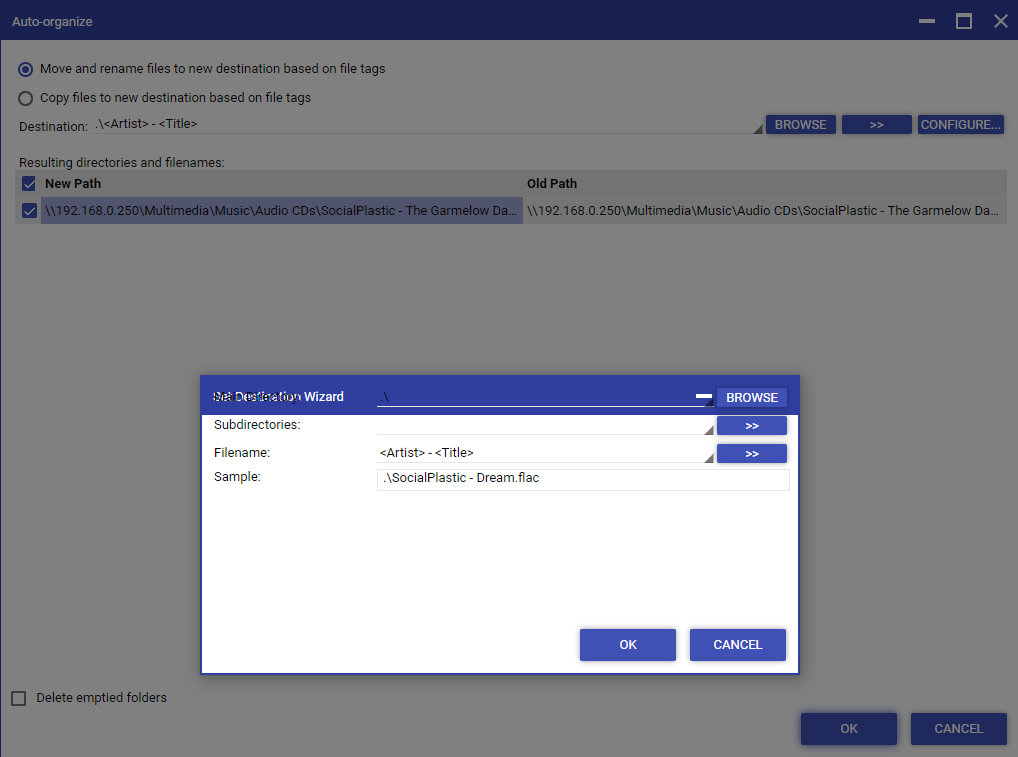Click the >> button beside Subdirectories field

tap(751, 426)
